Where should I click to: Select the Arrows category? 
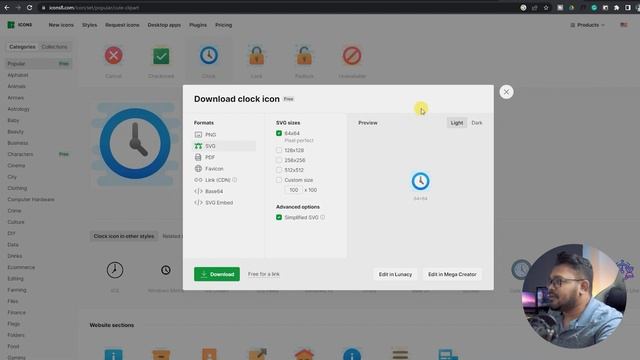(16, 98)
